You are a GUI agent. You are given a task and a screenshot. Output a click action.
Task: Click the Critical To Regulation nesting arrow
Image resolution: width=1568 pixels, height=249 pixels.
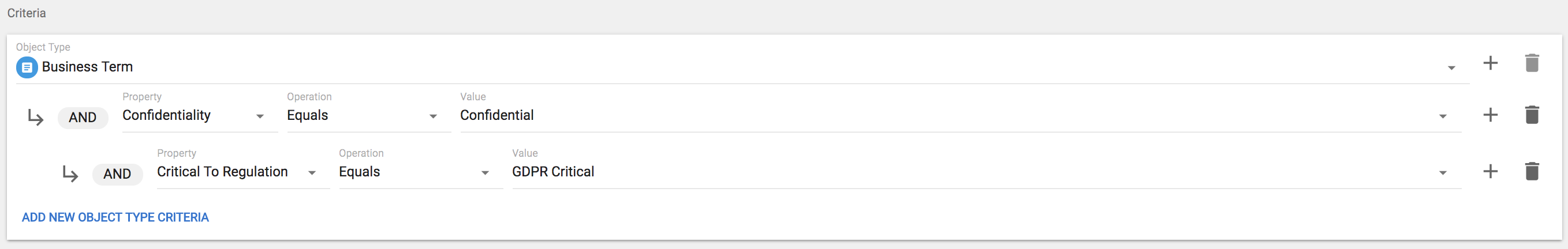tap(70, 174)
